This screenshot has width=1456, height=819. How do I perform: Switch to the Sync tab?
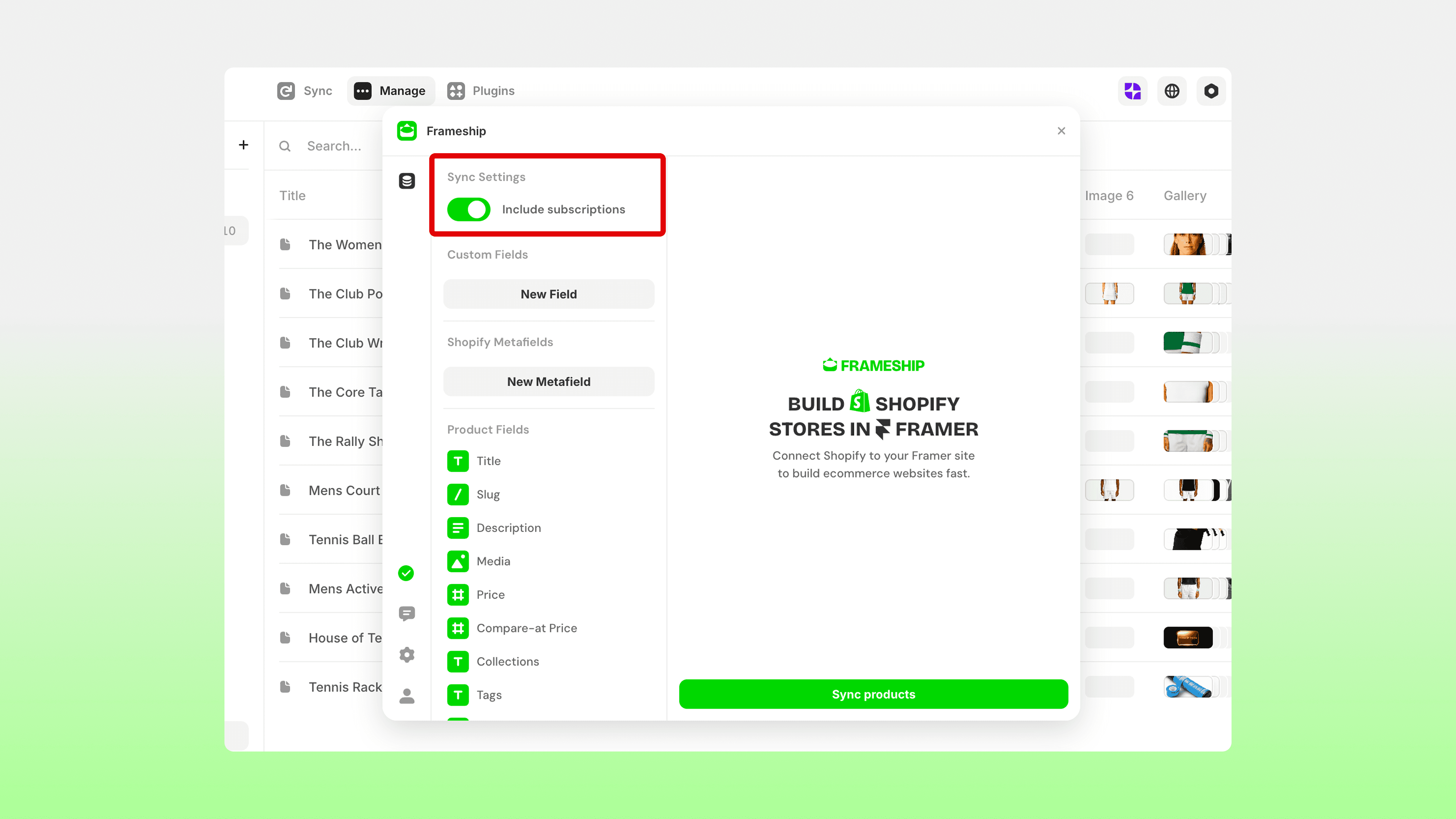pos(305,91)
